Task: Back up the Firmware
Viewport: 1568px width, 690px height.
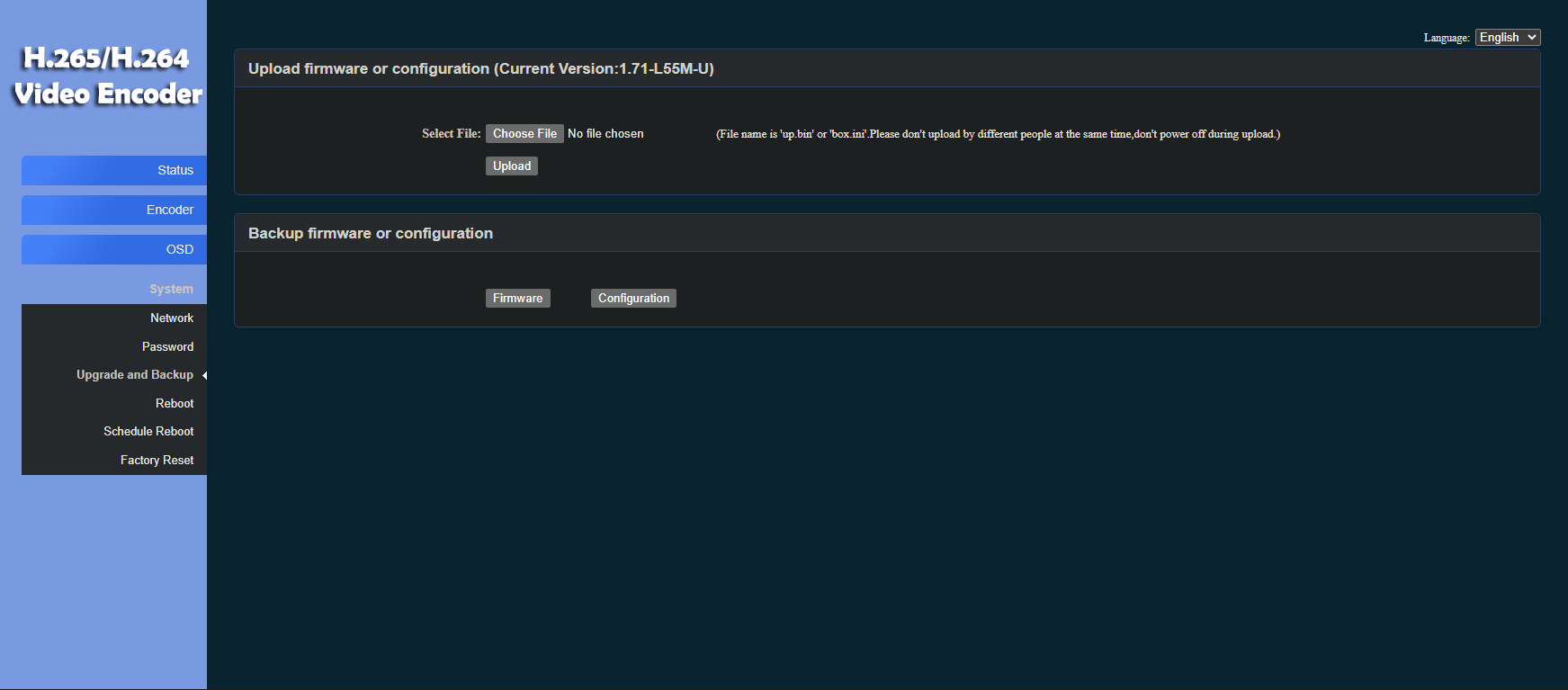Action: 517,298
